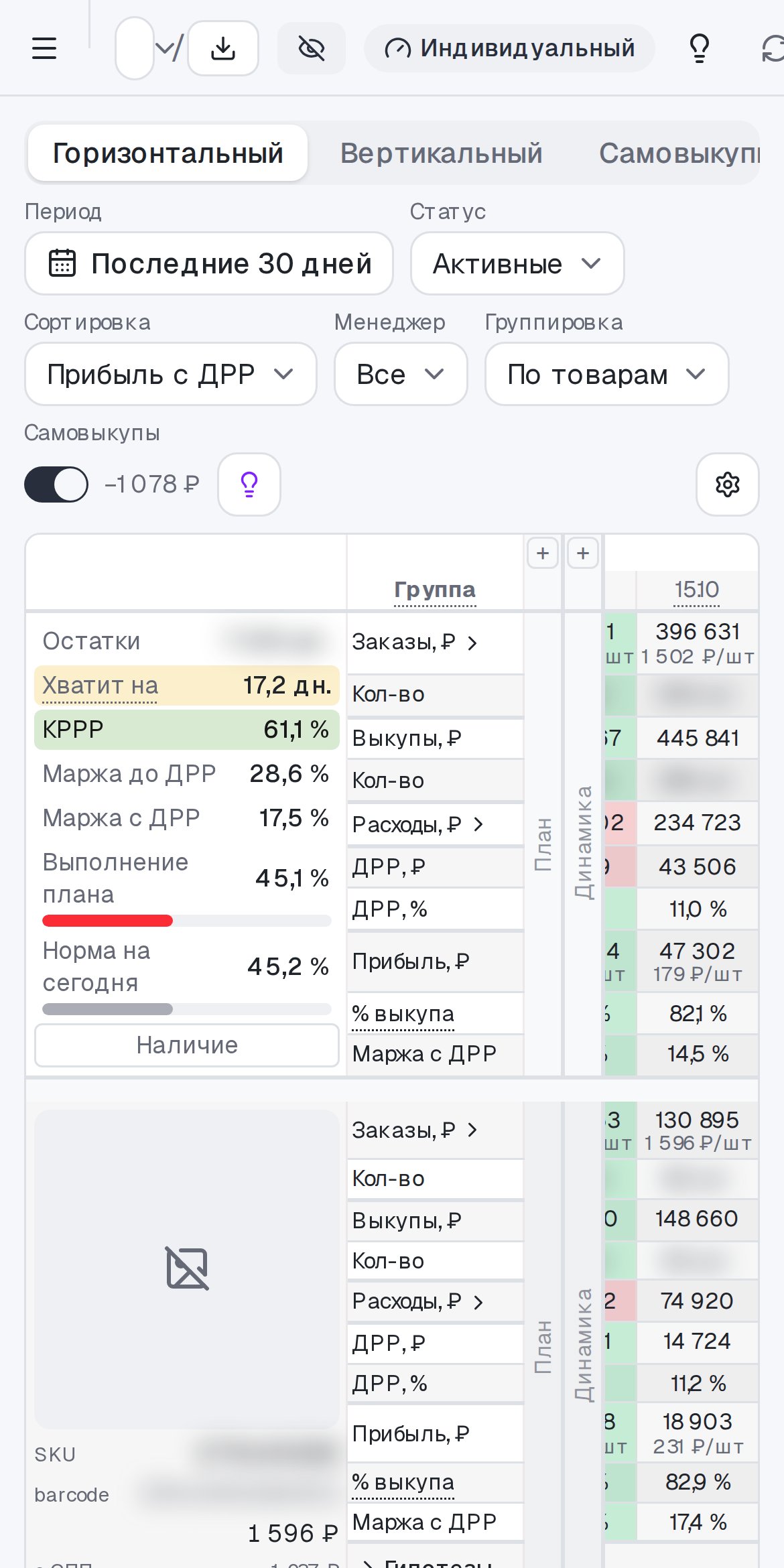Click the Выполнение плана red progress bar
This screenshot has width=784, height=1568.
pos(187,921)
